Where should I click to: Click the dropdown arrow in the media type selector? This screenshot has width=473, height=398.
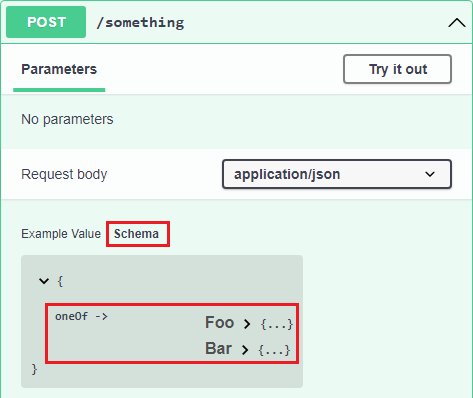tap(430, 174)
